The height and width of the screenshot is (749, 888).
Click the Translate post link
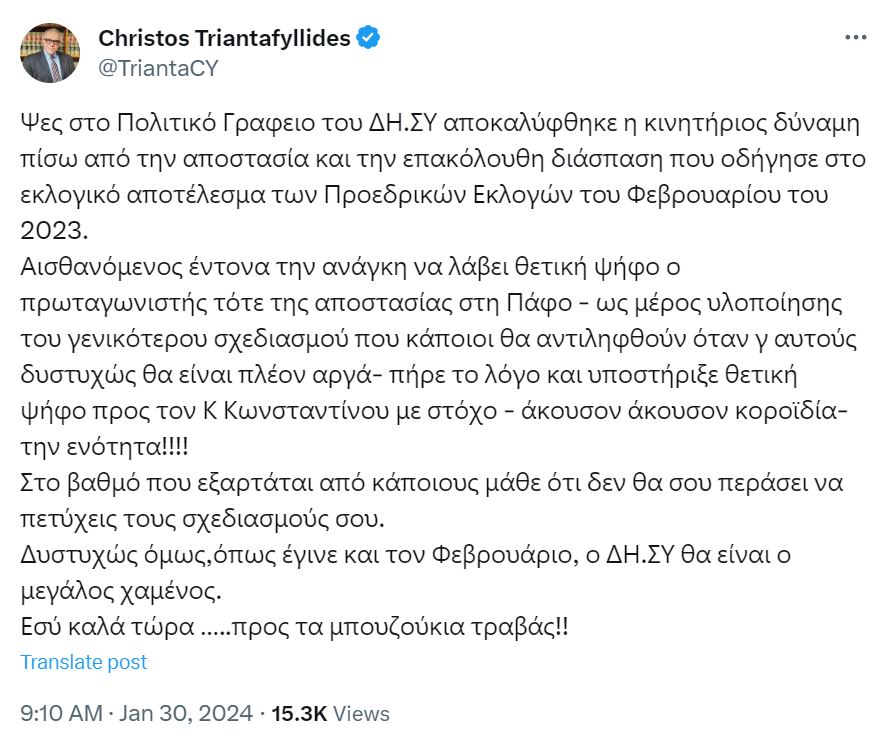pyautogui.click(x=84, y=662)
